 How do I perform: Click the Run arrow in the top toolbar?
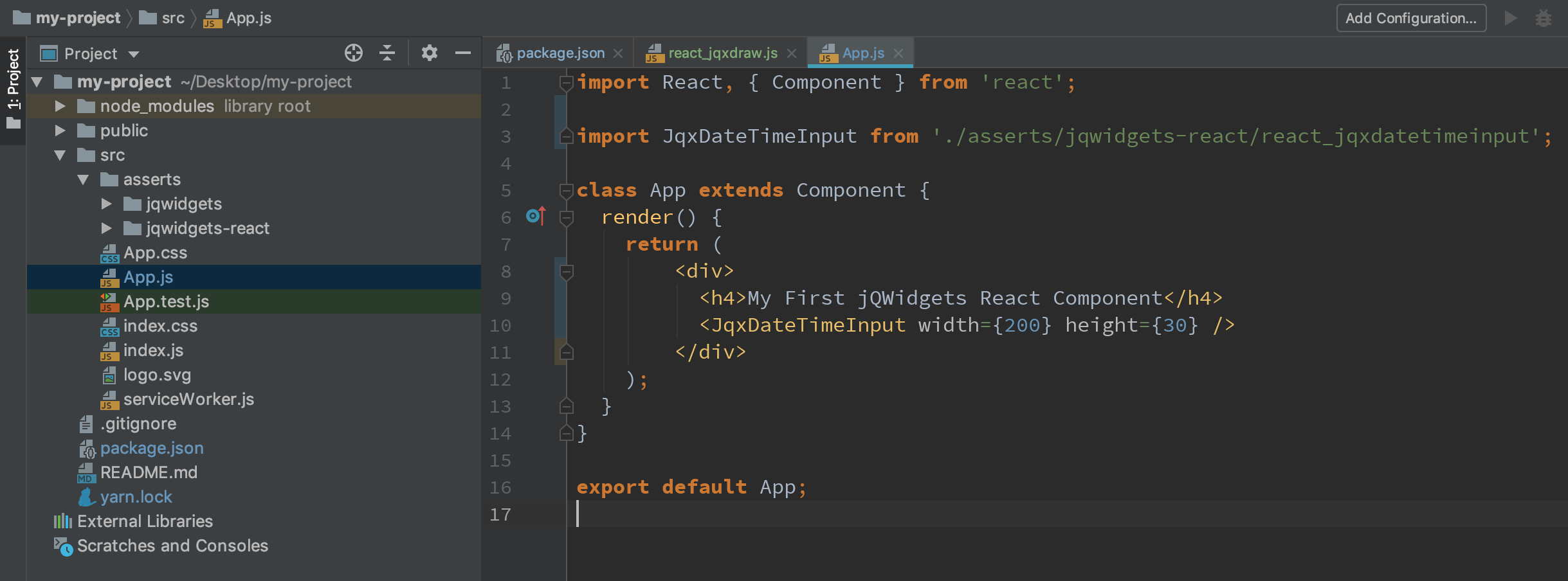[x=1510, y=18]
